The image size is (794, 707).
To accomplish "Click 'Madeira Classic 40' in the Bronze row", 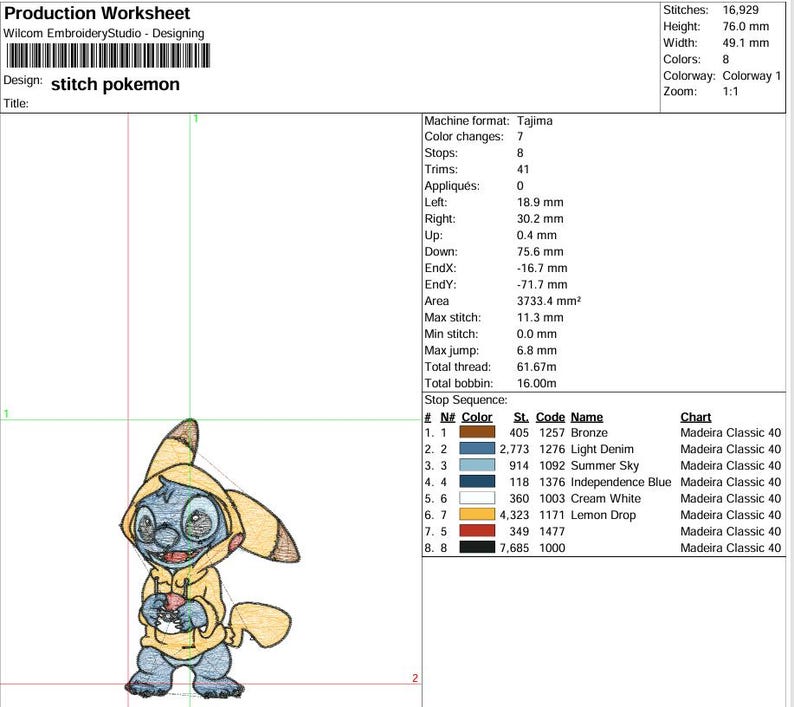I will pos(731,433).
